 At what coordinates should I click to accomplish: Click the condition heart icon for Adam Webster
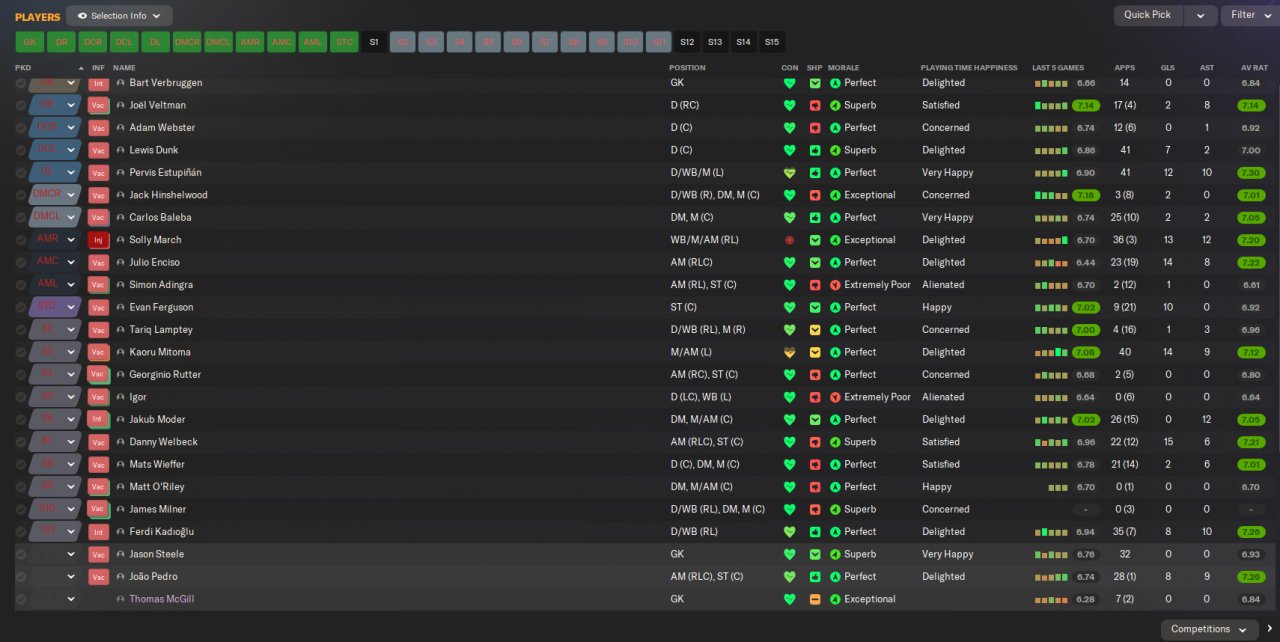tap(789, 128)
